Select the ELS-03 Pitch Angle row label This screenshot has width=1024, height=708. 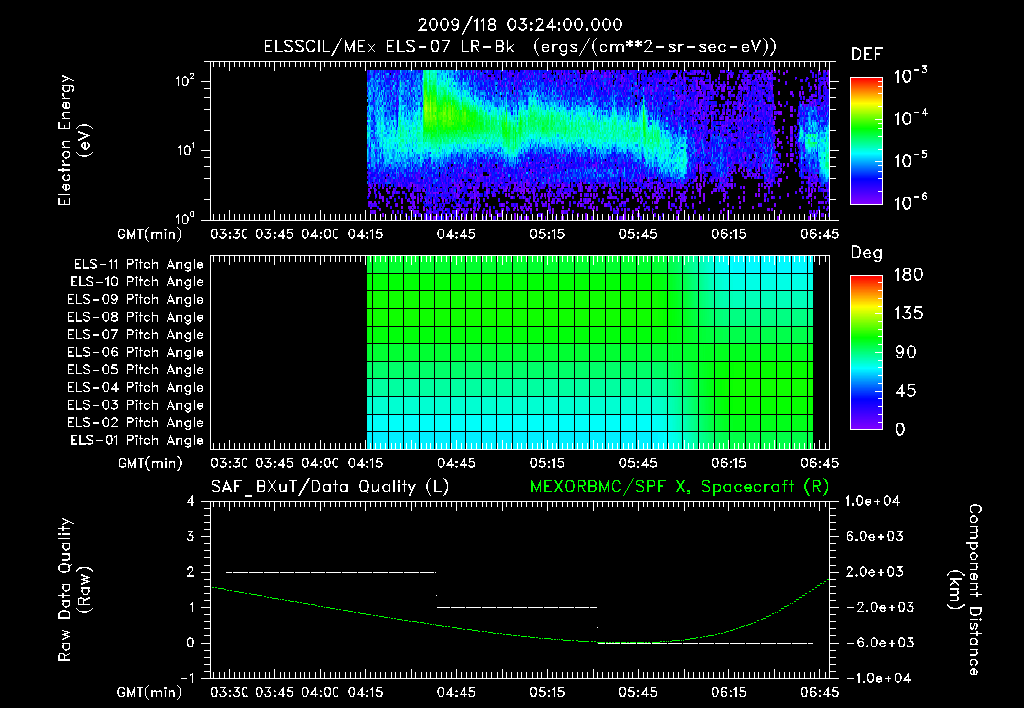[136, 406]
